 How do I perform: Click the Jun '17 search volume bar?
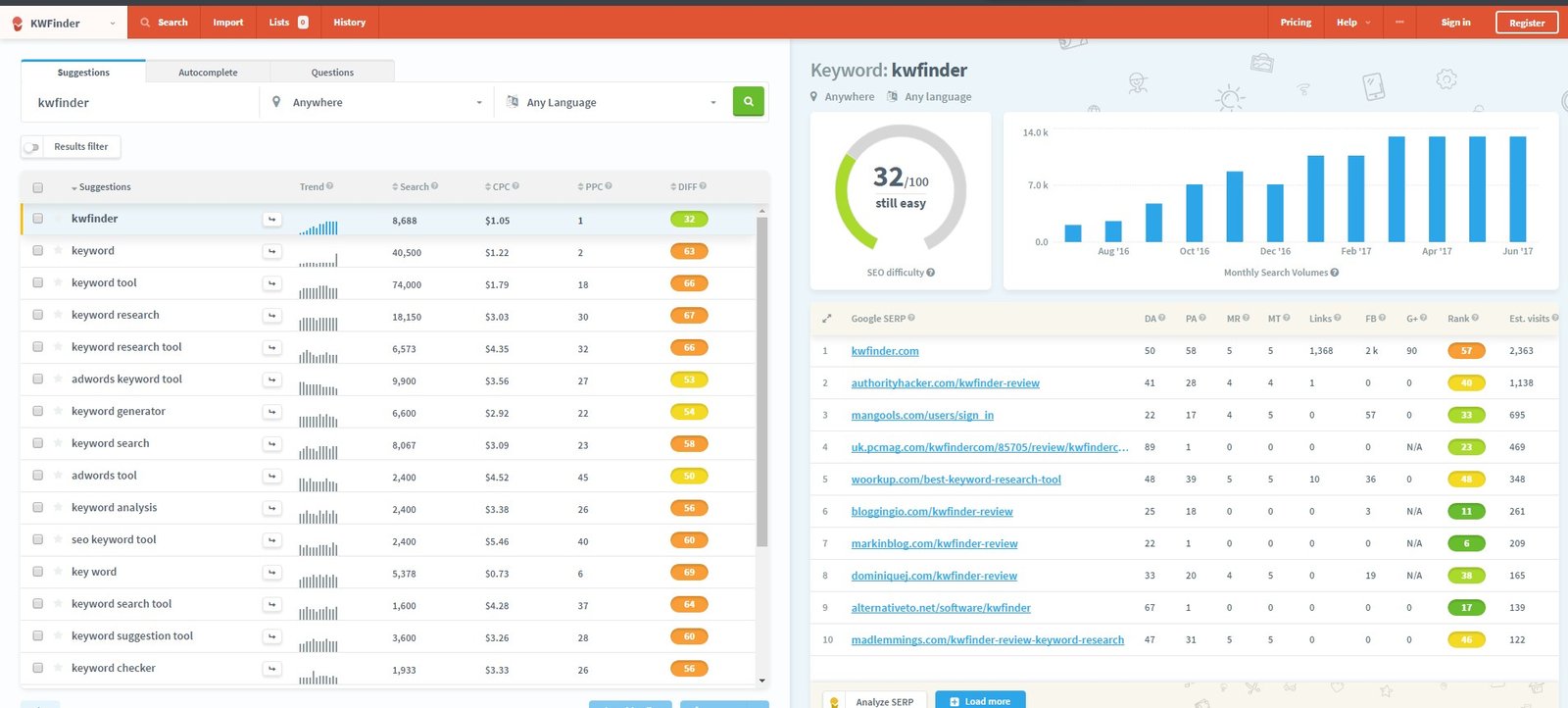tap(1517, 189)
